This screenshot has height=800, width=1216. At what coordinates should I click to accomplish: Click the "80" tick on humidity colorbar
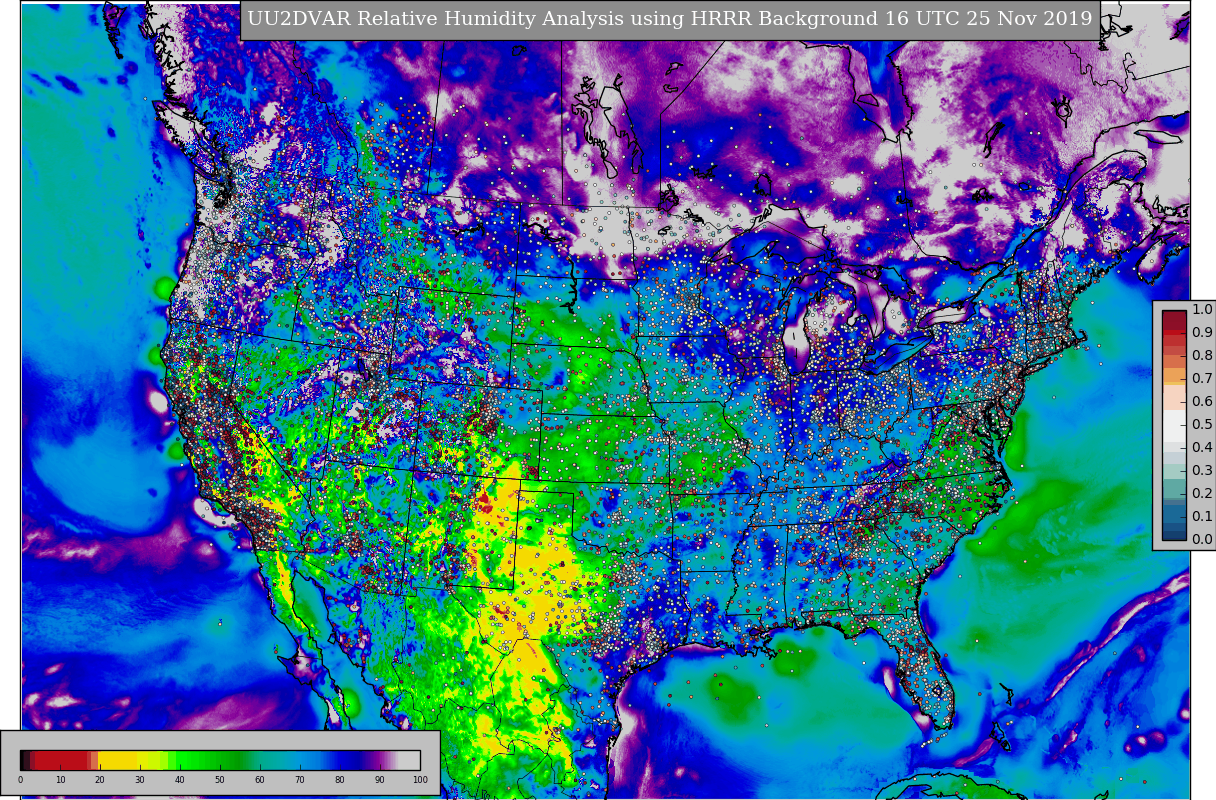click(340, 780)
